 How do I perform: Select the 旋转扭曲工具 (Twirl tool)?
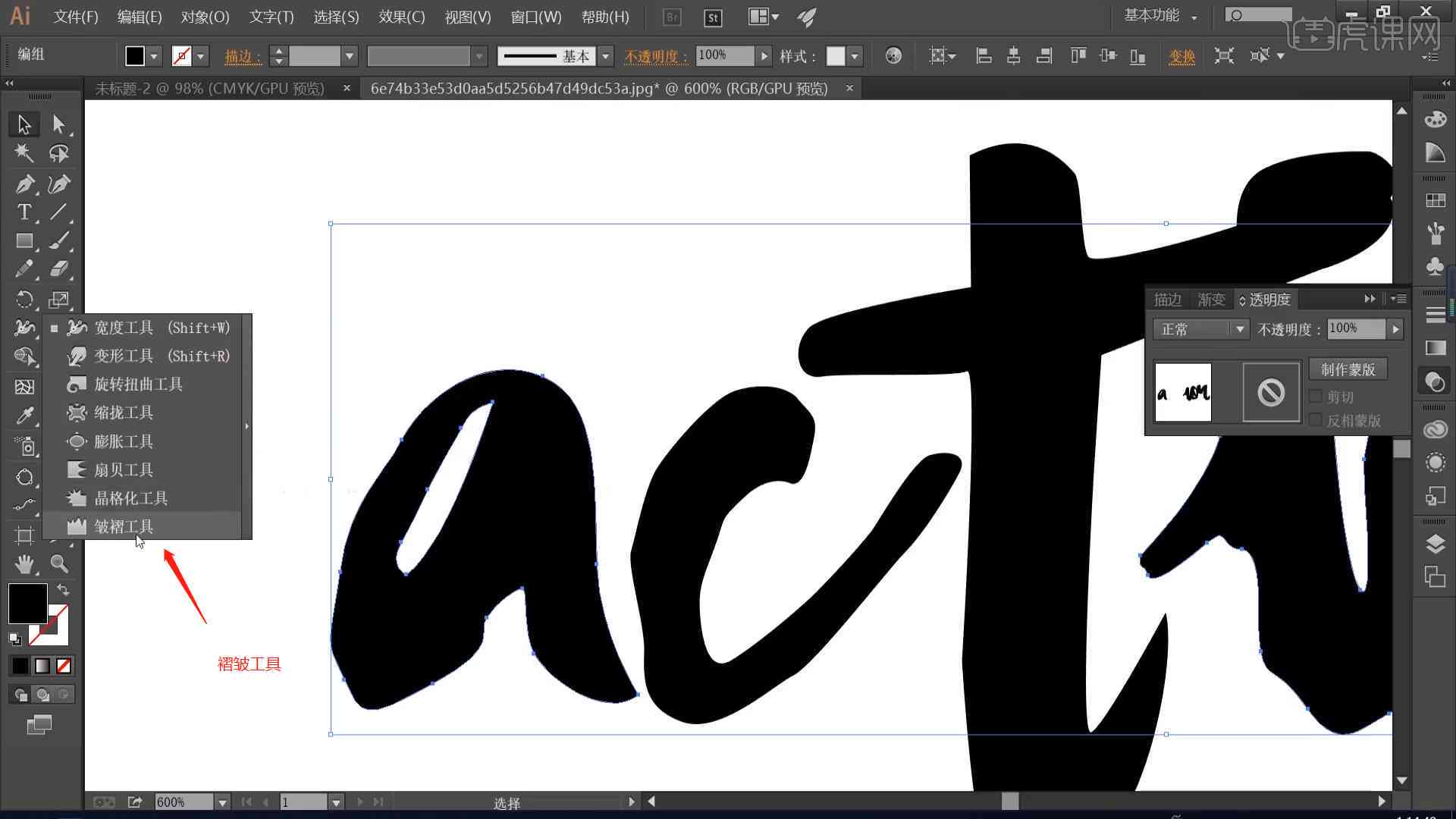[x=139, y=384]
